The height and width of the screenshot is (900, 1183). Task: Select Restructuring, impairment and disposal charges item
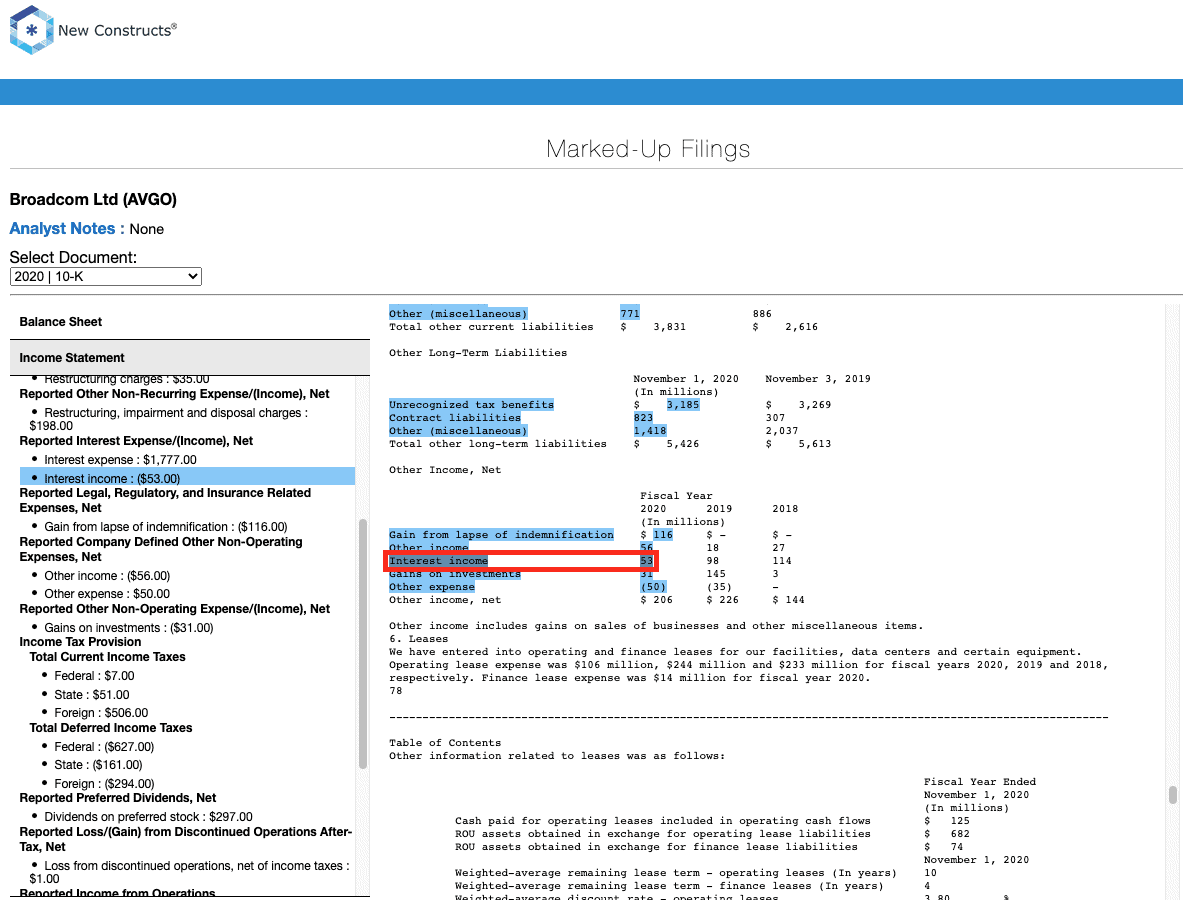(168, 419)
